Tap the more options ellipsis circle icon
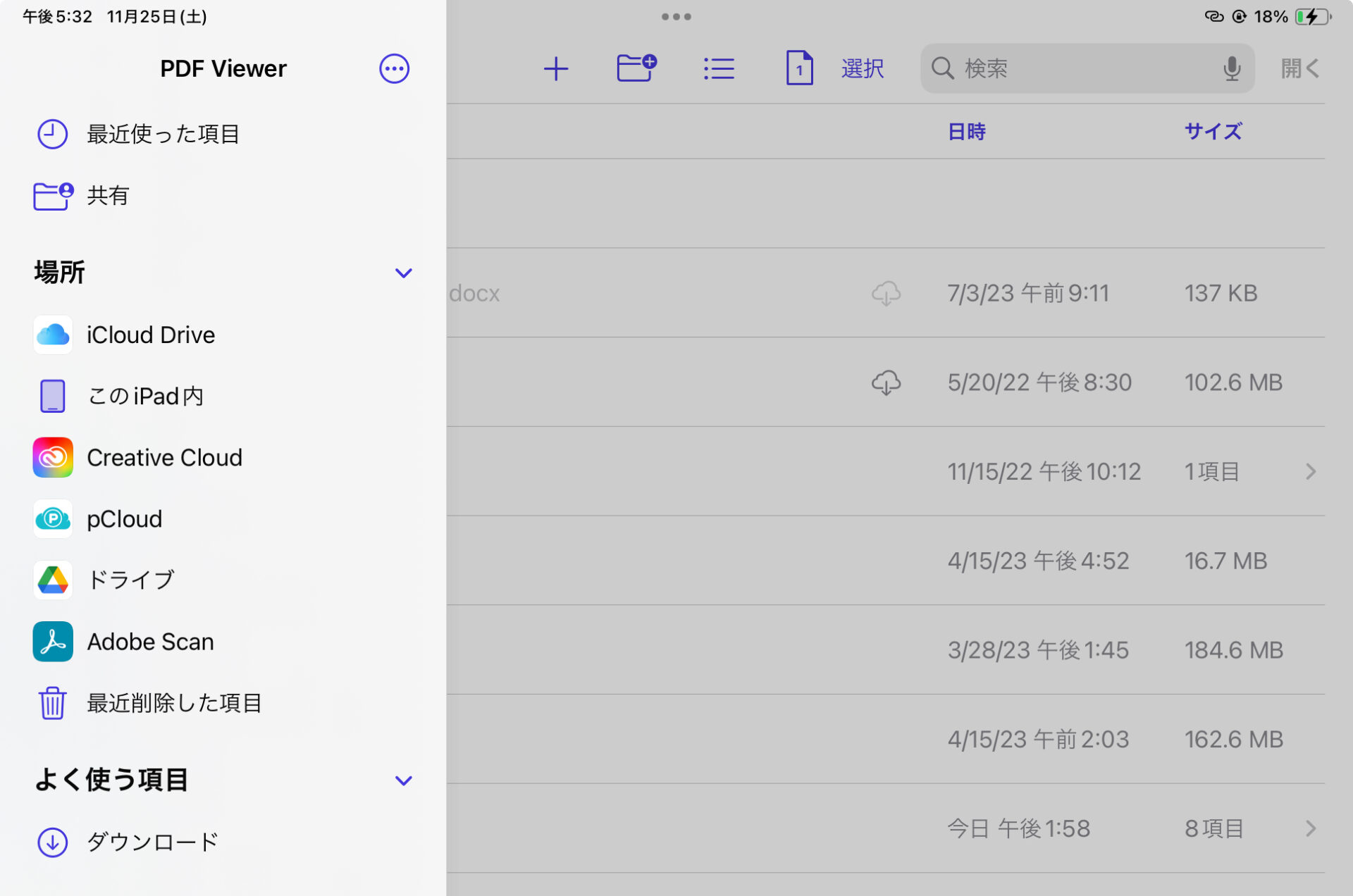The width and height of the screenshot is (1353, 896). pyautogui.click(x=394, y=68)
